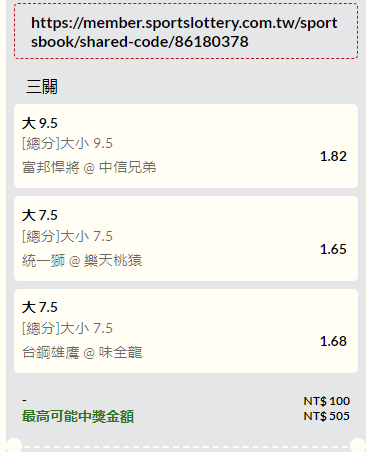Viewport: 367px width, 452px height.
Task: Click the 大 7.5 title above 統一獅
Action: click(40, 215)
